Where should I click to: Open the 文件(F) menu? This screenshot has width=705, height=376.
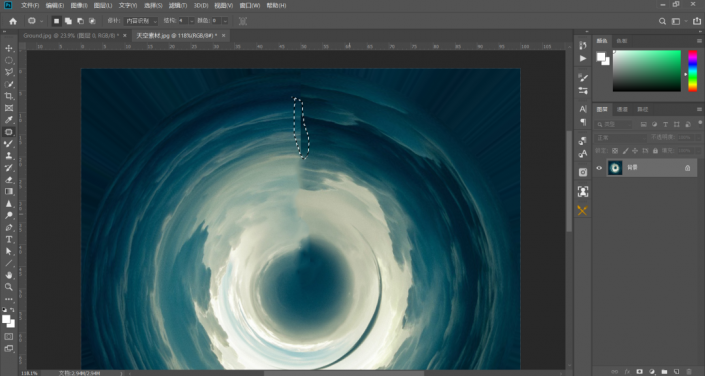30,5
